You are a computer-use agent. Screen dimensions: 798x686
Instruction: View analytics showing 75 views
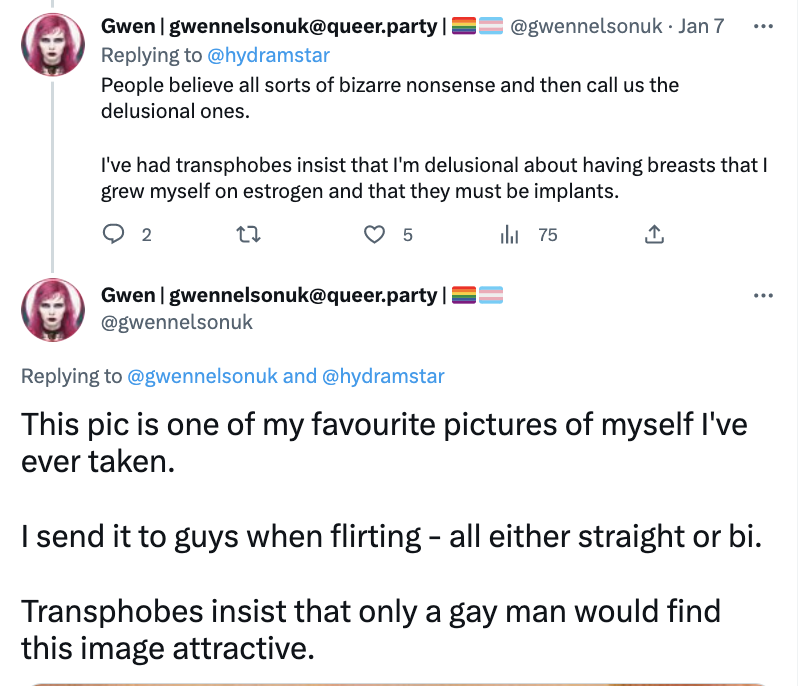[509, 235]
